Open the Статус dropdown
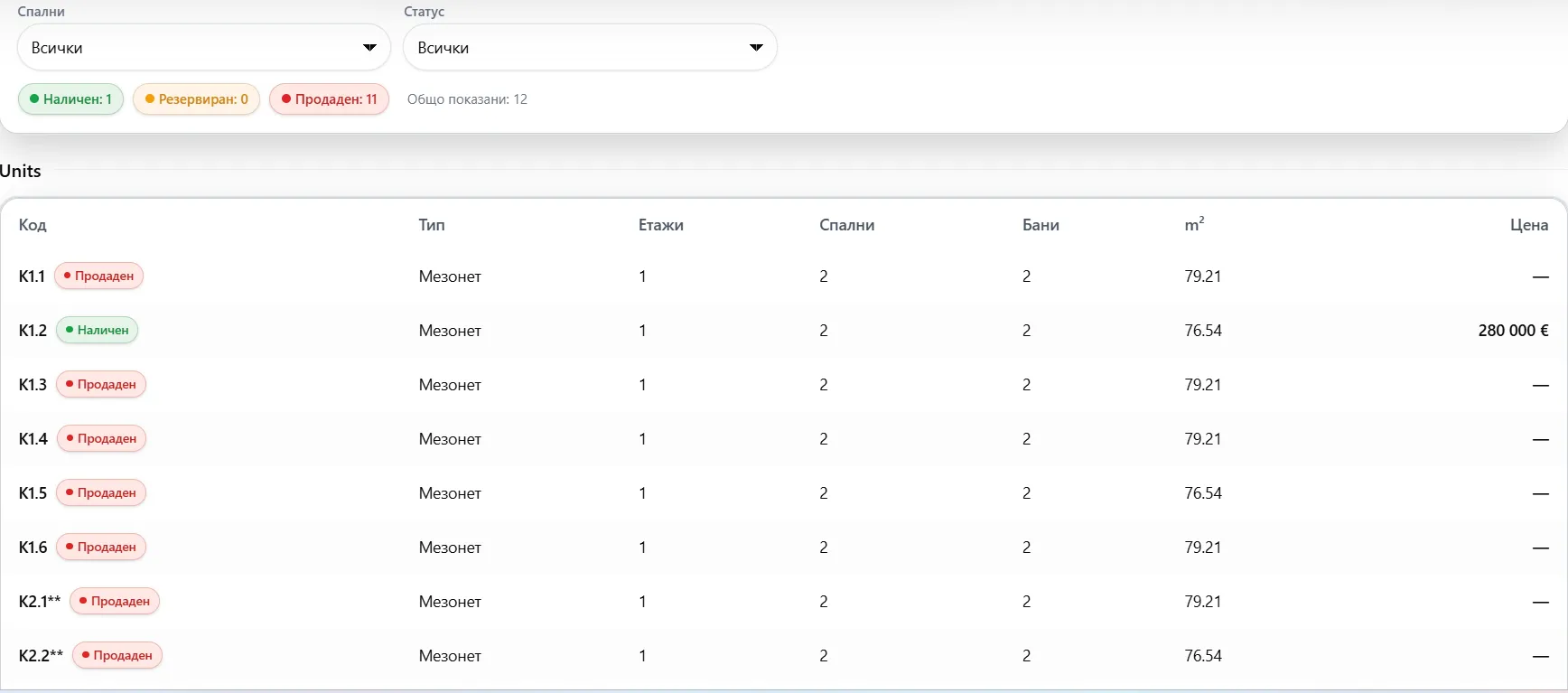The height and width of the screenshot is (693, 1568). [x=590, y=48]
